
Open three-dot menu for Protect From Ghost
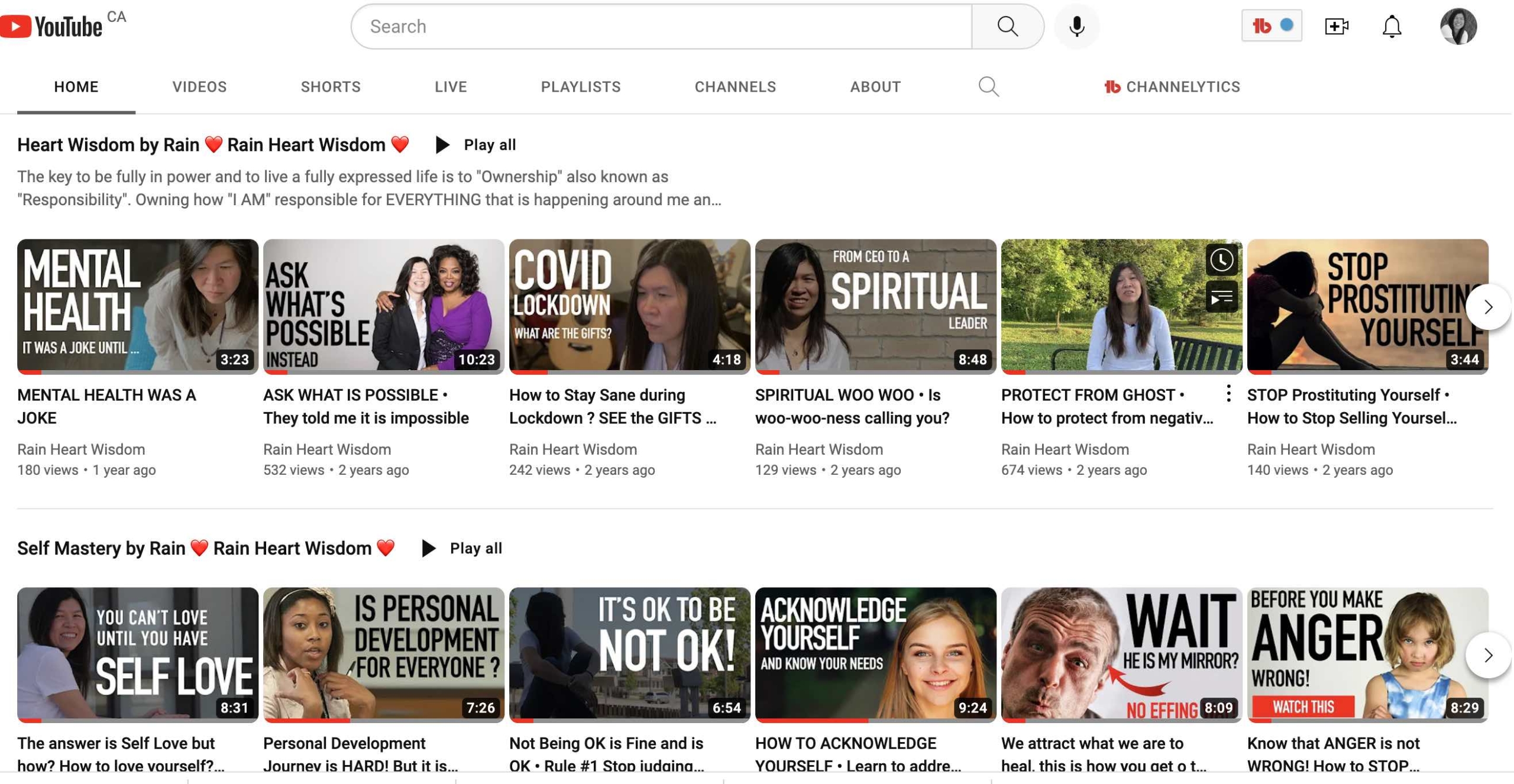[x=1228, y=394]
